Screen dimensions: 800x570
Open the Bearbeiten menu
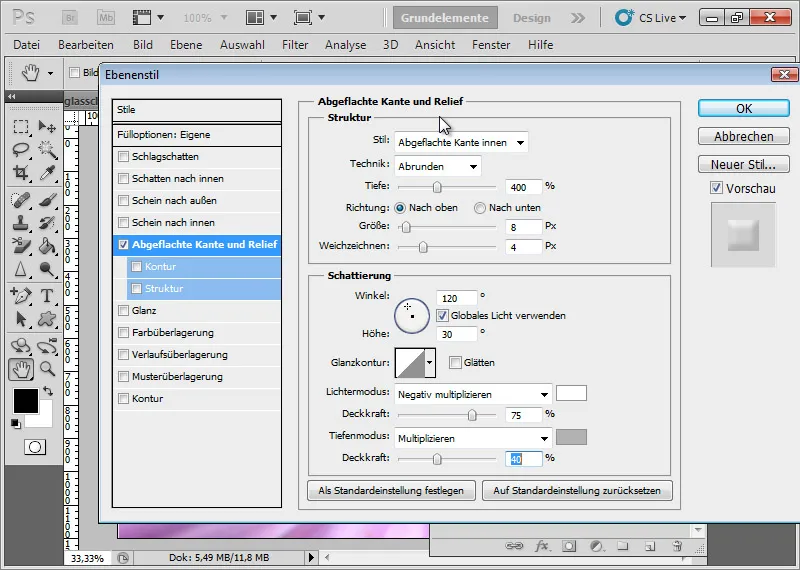click(x=86, y=45)
